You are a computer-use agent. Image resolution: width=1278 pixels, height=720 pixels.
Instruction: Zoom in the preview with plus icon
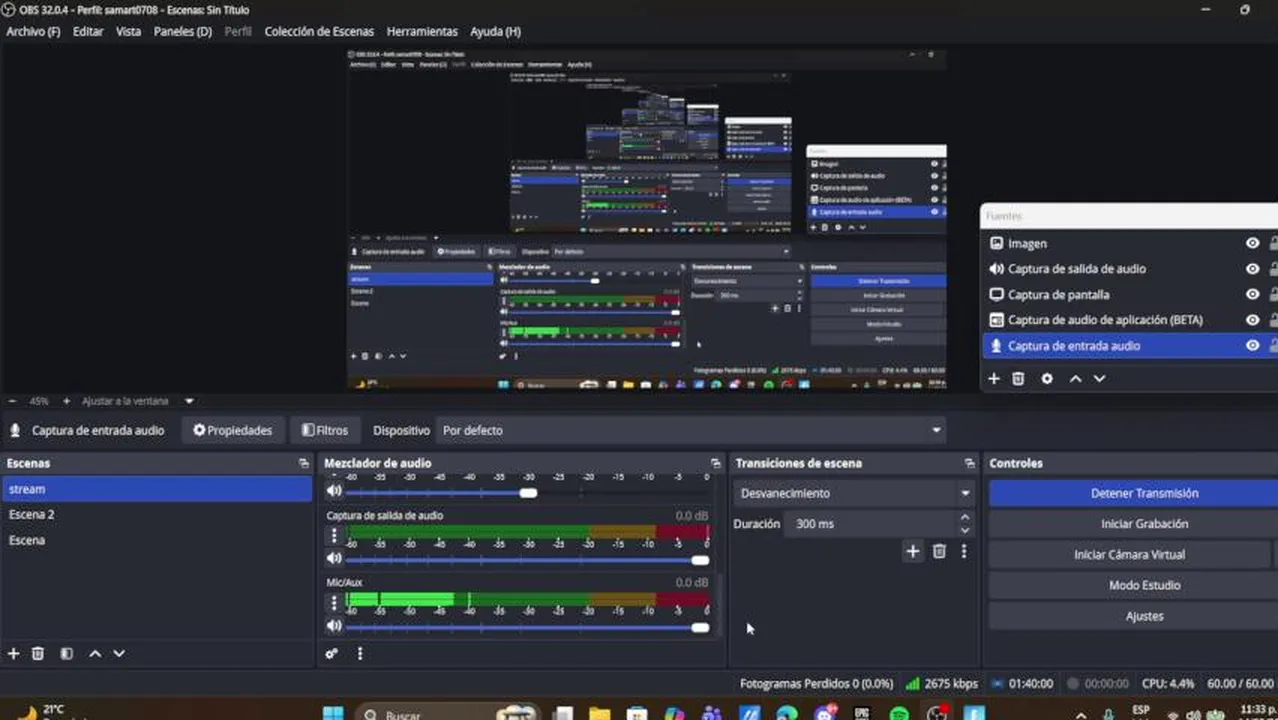66,401
